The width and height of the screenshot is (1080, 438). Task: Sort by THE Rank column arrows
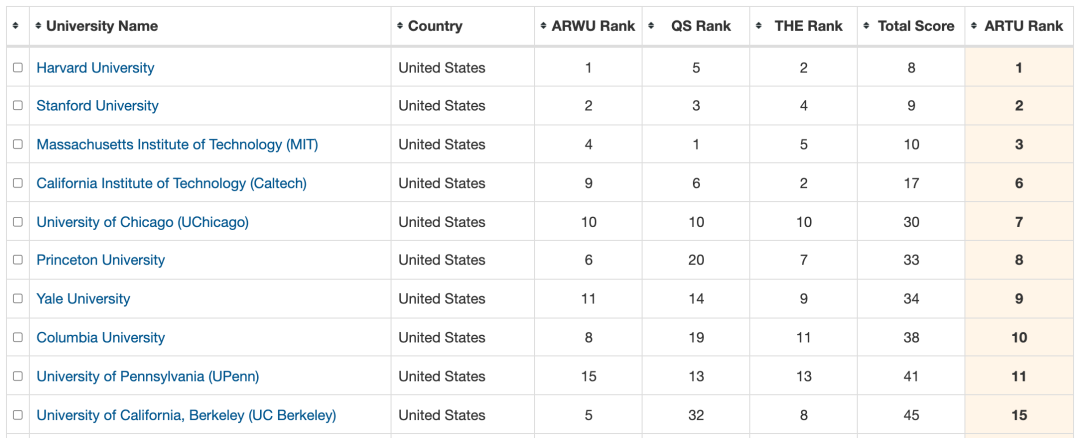(x=758, y=26)
